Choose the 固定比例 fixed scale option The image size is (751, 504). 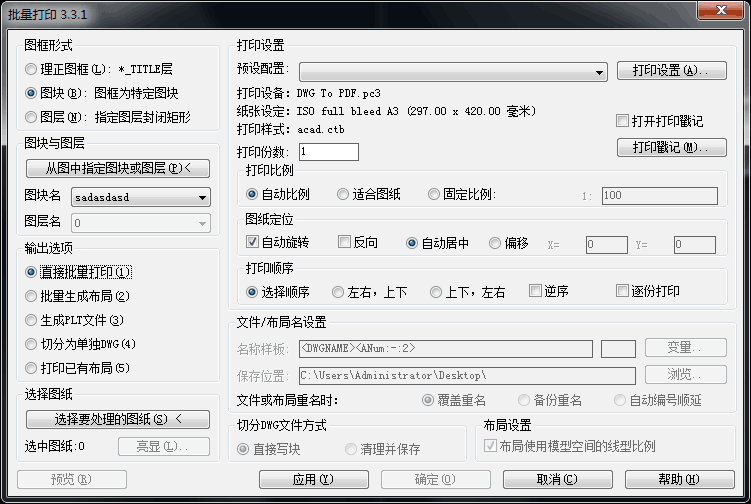pyautogui.click(x=435, y=195)
